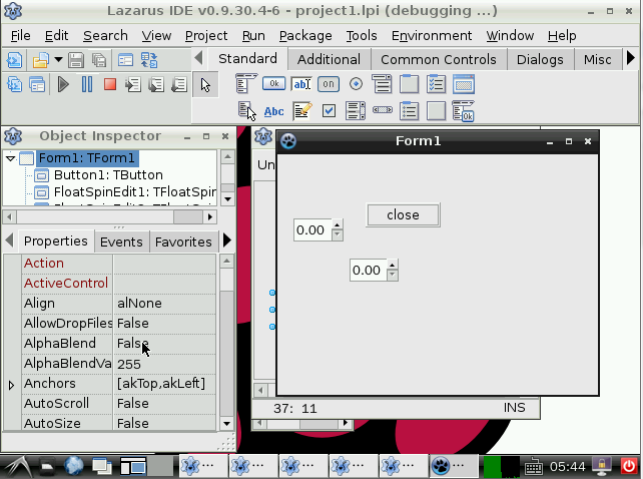Screen dimensions: 643x479
Task: Click the New Unit toolbar icon
Action: click(14, 60)
